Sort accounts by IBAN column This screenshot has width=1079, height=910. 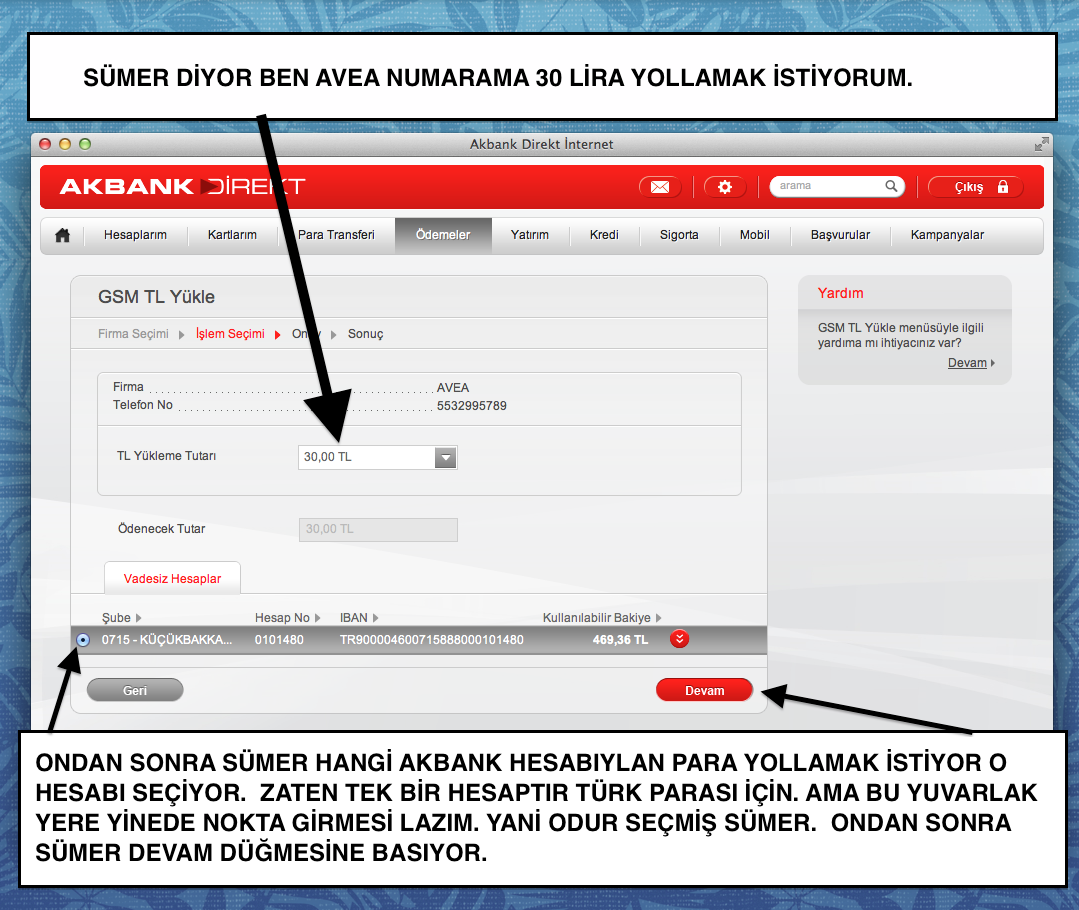tap(359, 617)
